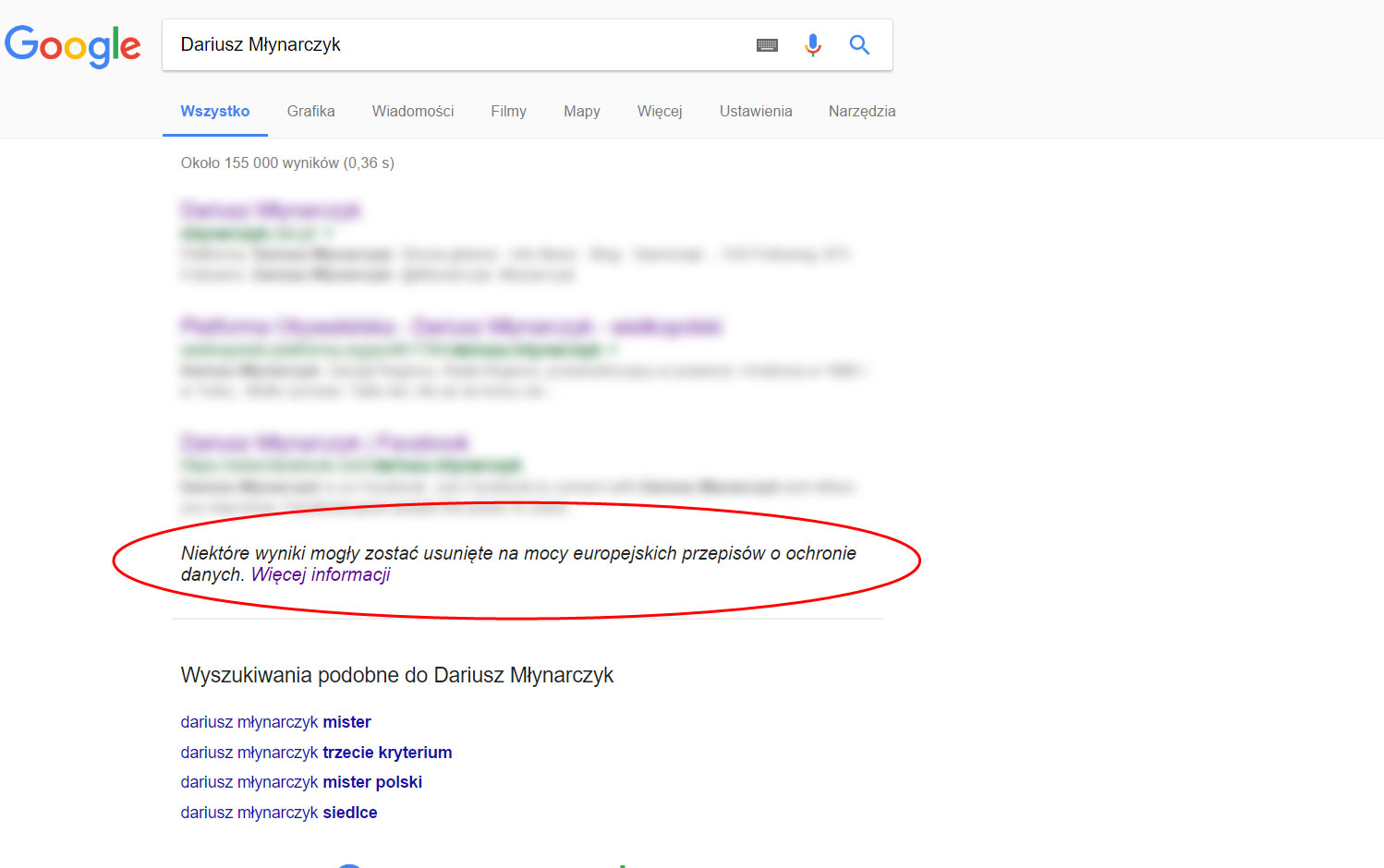
Task: Go to the Filmy tab
Action: coord(508,111)
